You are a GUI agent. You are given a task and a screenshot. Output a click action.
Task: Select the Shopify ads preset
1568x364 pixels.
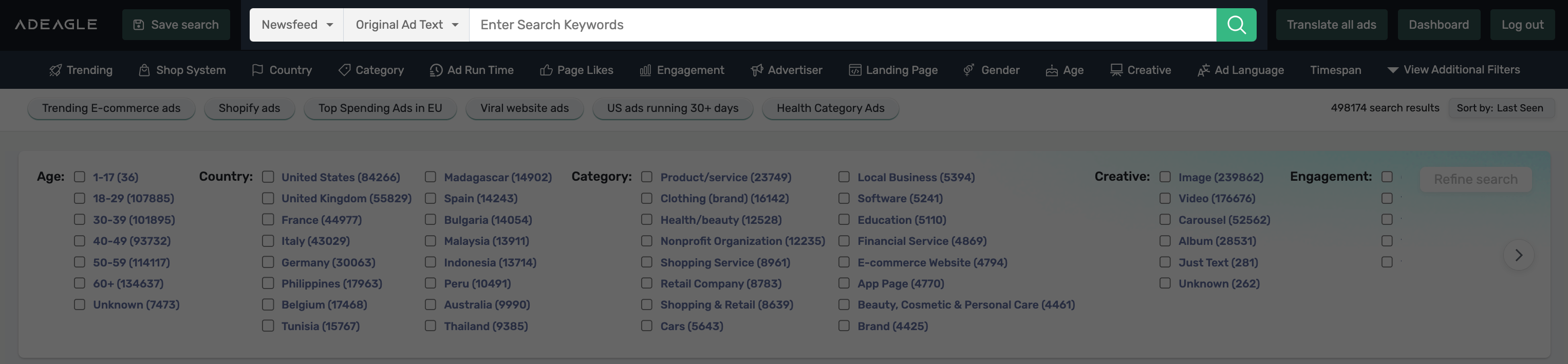coord(250,108)
